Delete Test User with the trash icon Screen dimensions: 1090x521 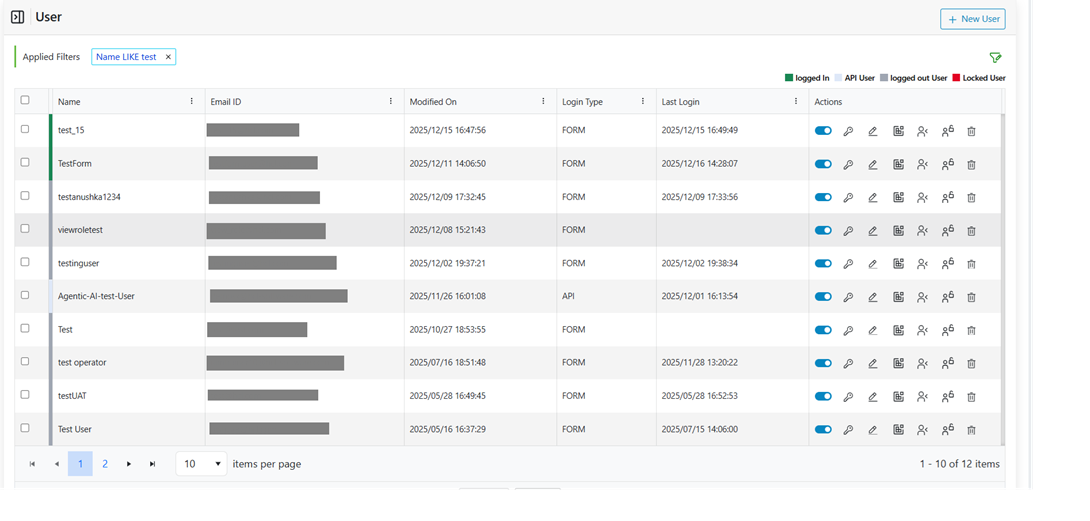point(972,430)
